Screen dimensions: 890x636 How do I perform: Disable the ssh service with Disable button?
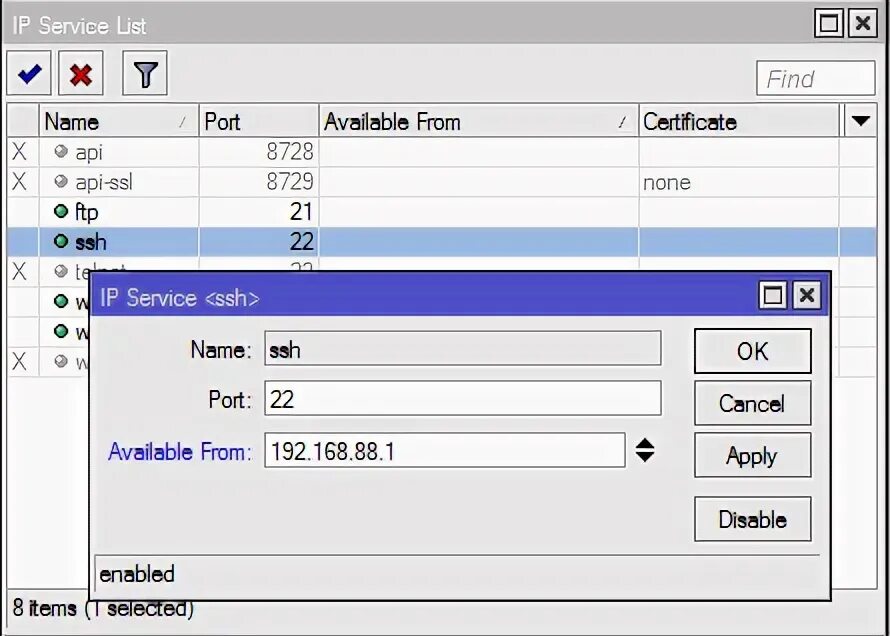pyautogui.click(x=752, y=519)
